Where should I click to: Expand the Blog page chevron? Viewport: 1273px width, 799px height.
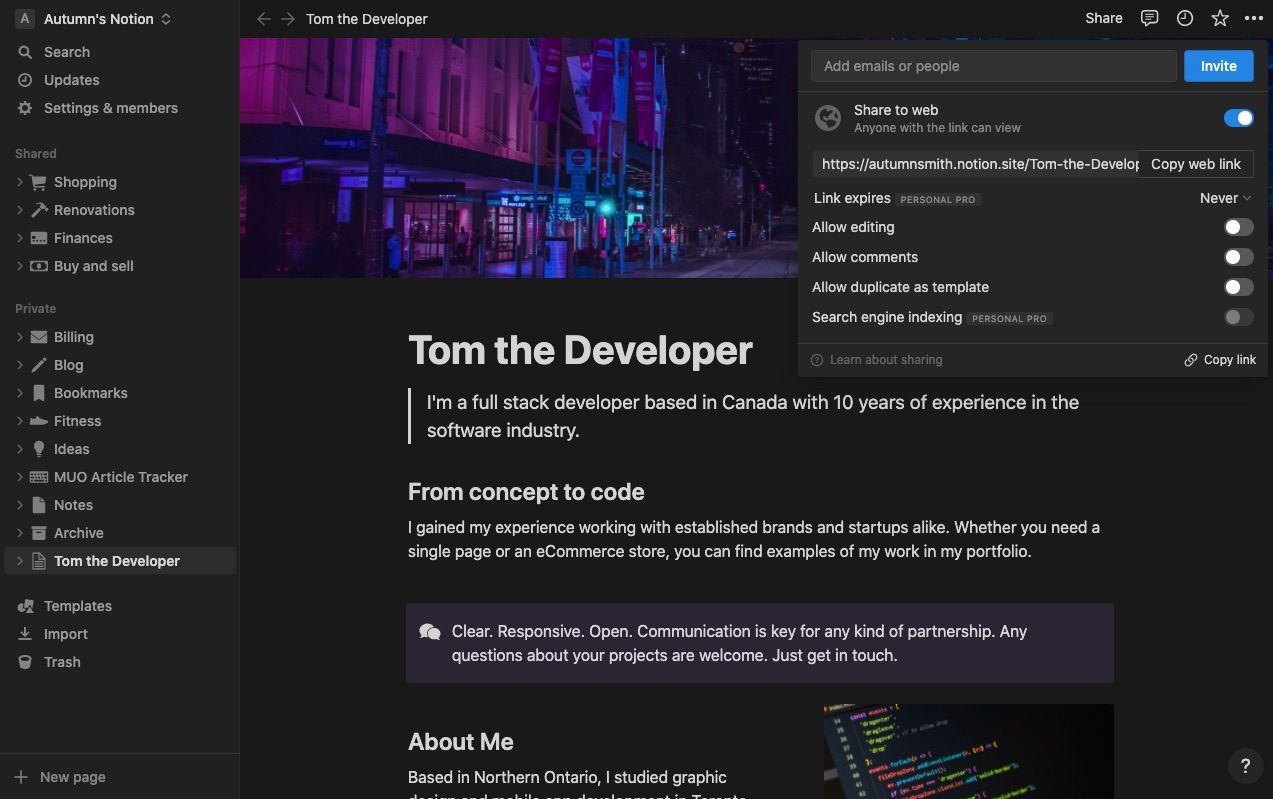(20, 365)
